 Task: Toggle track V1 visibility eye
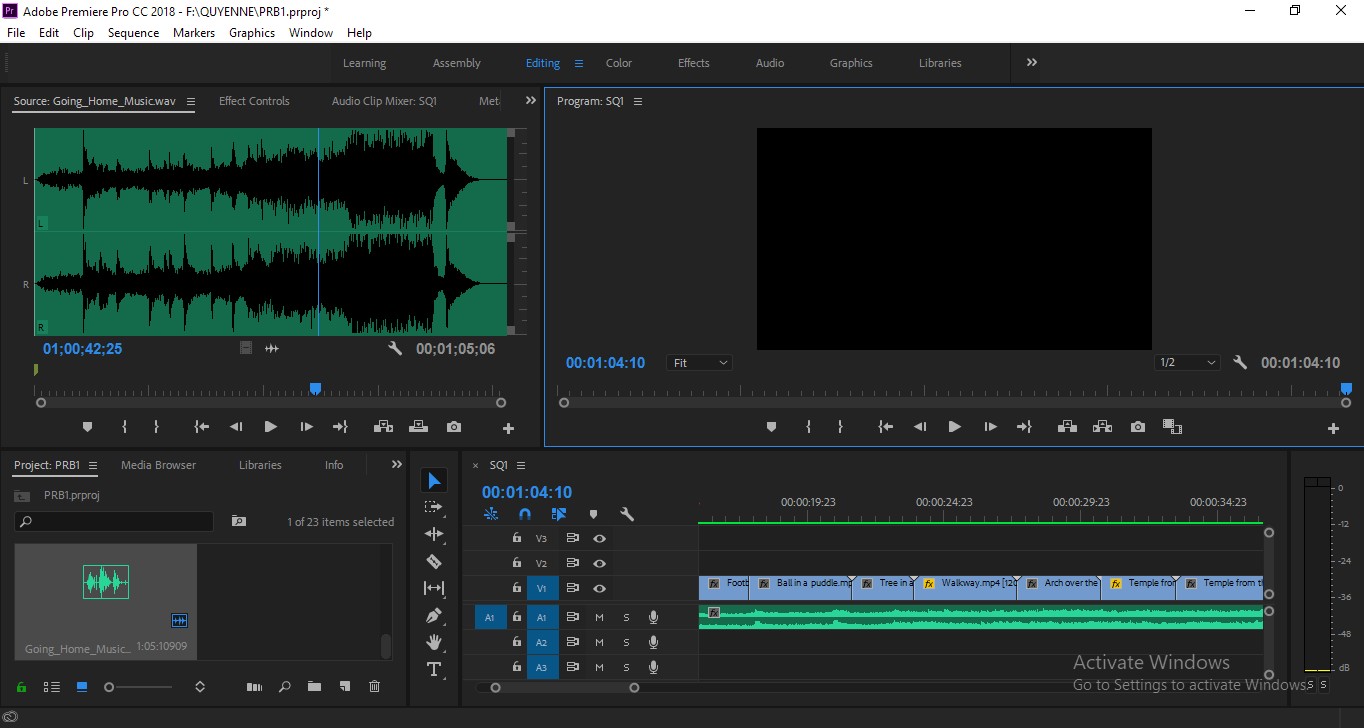(x=599, y=588)
